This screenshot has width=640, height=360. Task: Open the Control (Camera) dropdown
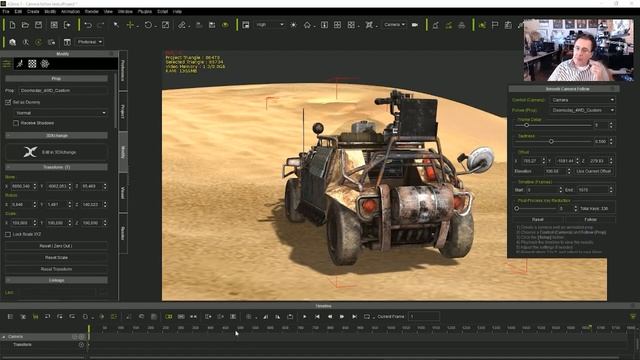coord(582,100)
